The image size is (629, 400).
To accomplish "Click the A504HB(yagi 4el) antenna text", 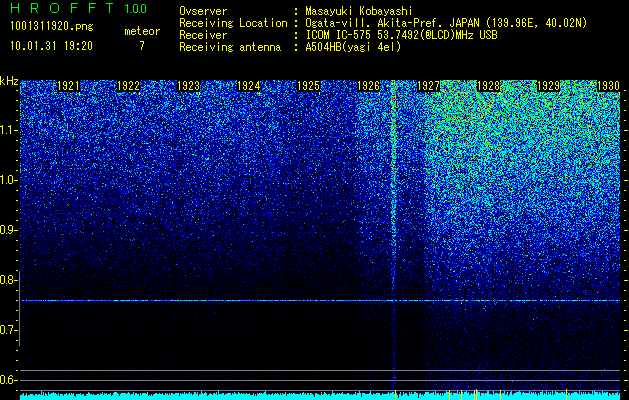I will click(x=353, y=47).
